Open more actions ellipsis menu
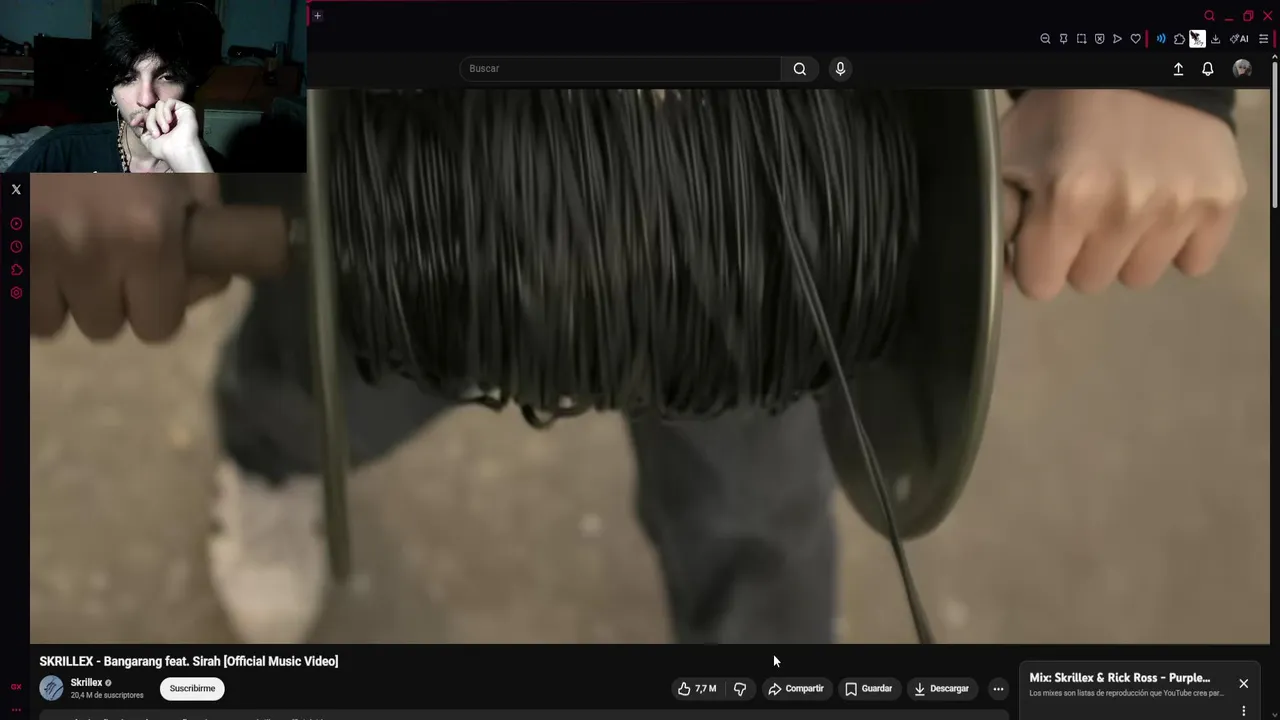Image resolution: width=1280 pixels, height=720 pixels. coord(998,688)
